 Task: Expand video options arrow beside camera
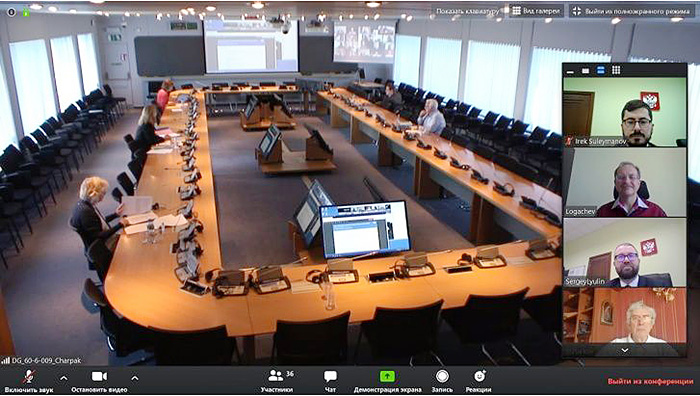[x=134, y=378]
